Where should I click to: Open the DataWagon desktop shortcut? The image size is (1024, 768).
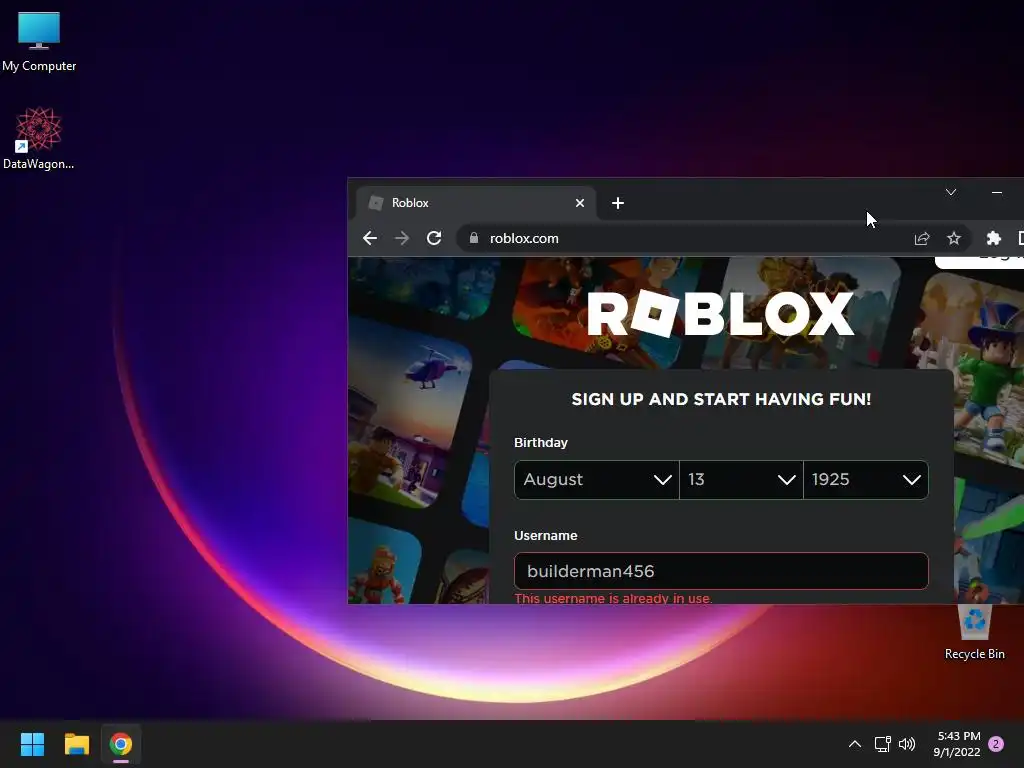(39, 138)
